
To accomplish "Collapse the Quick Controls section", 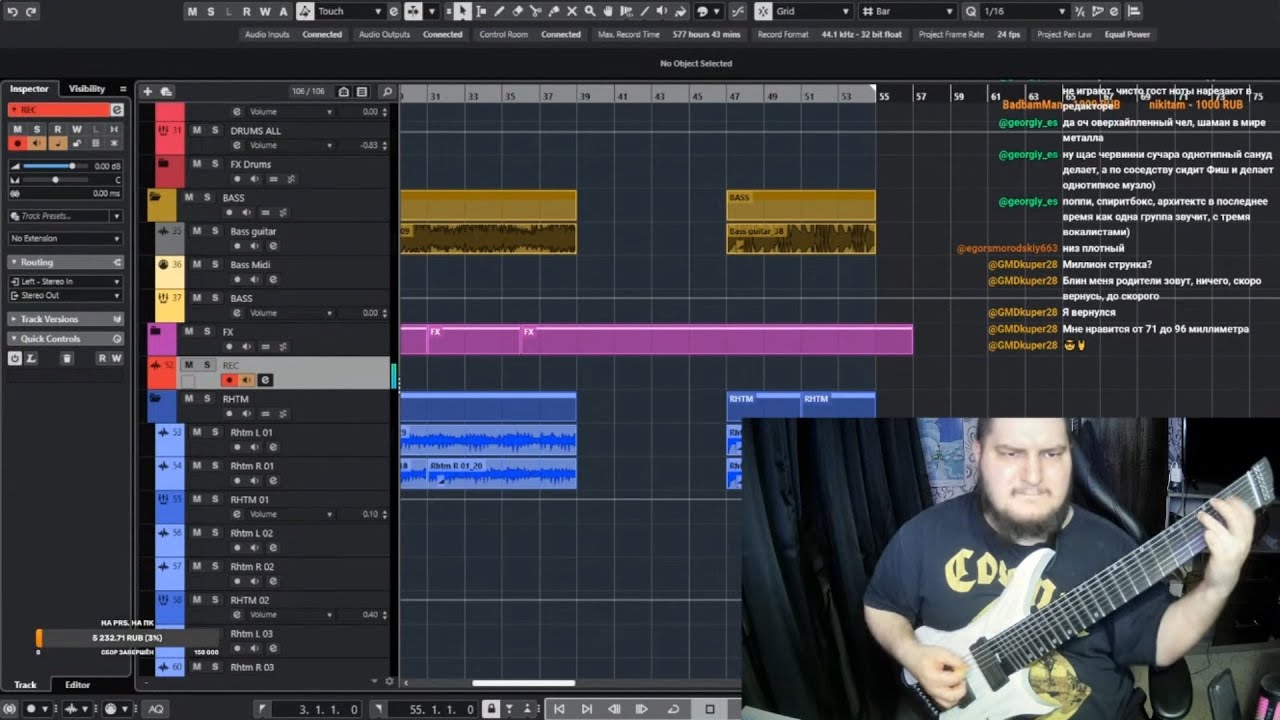I will pos(65,339).
